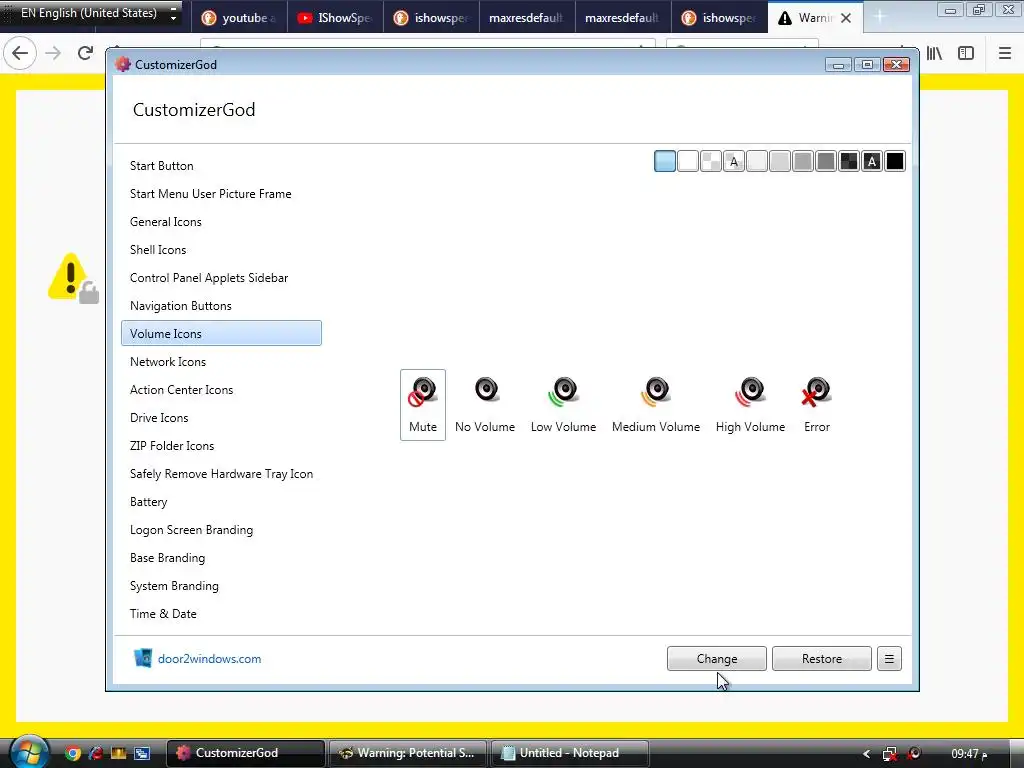Open the Drive Icons category
The image size is (1024, 768).
[221, 418]
